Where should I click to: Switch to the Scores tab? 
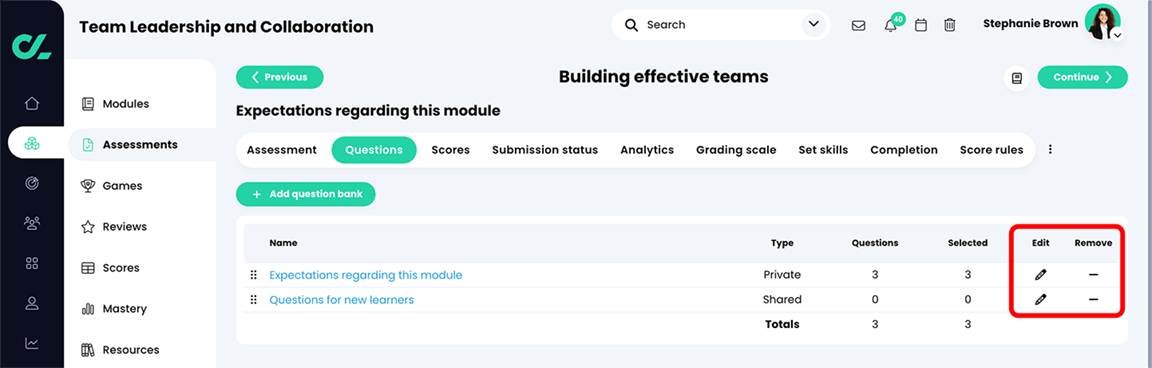pos(450,150)
